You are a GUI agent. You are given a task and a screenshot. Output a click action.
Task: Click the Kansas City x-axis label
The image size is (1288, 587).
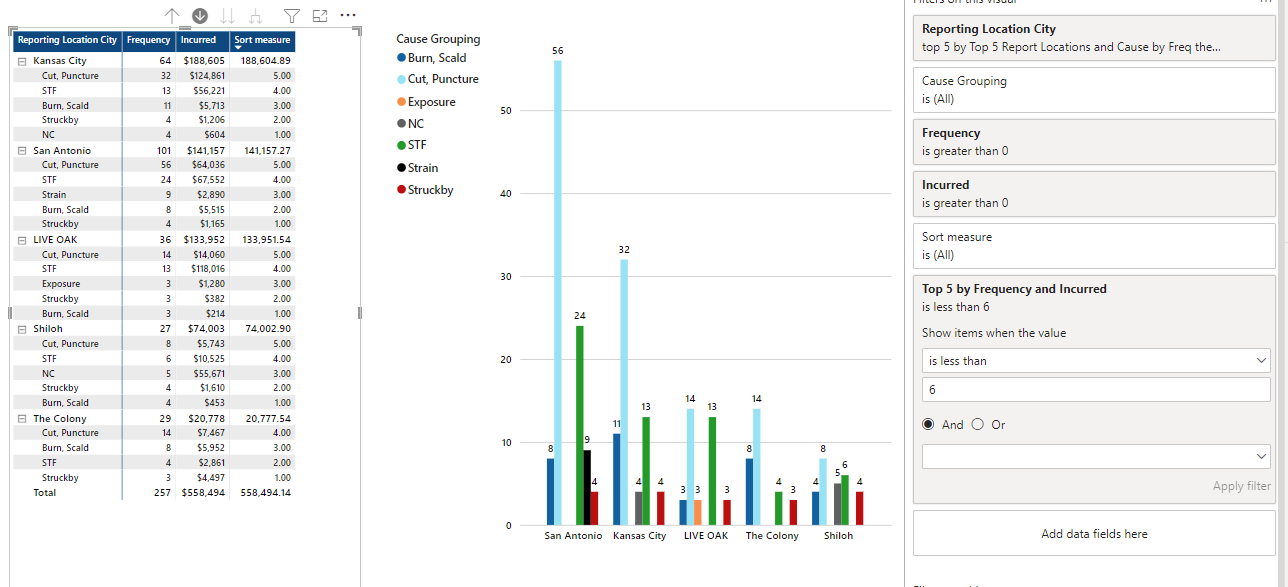click(639, 536)
